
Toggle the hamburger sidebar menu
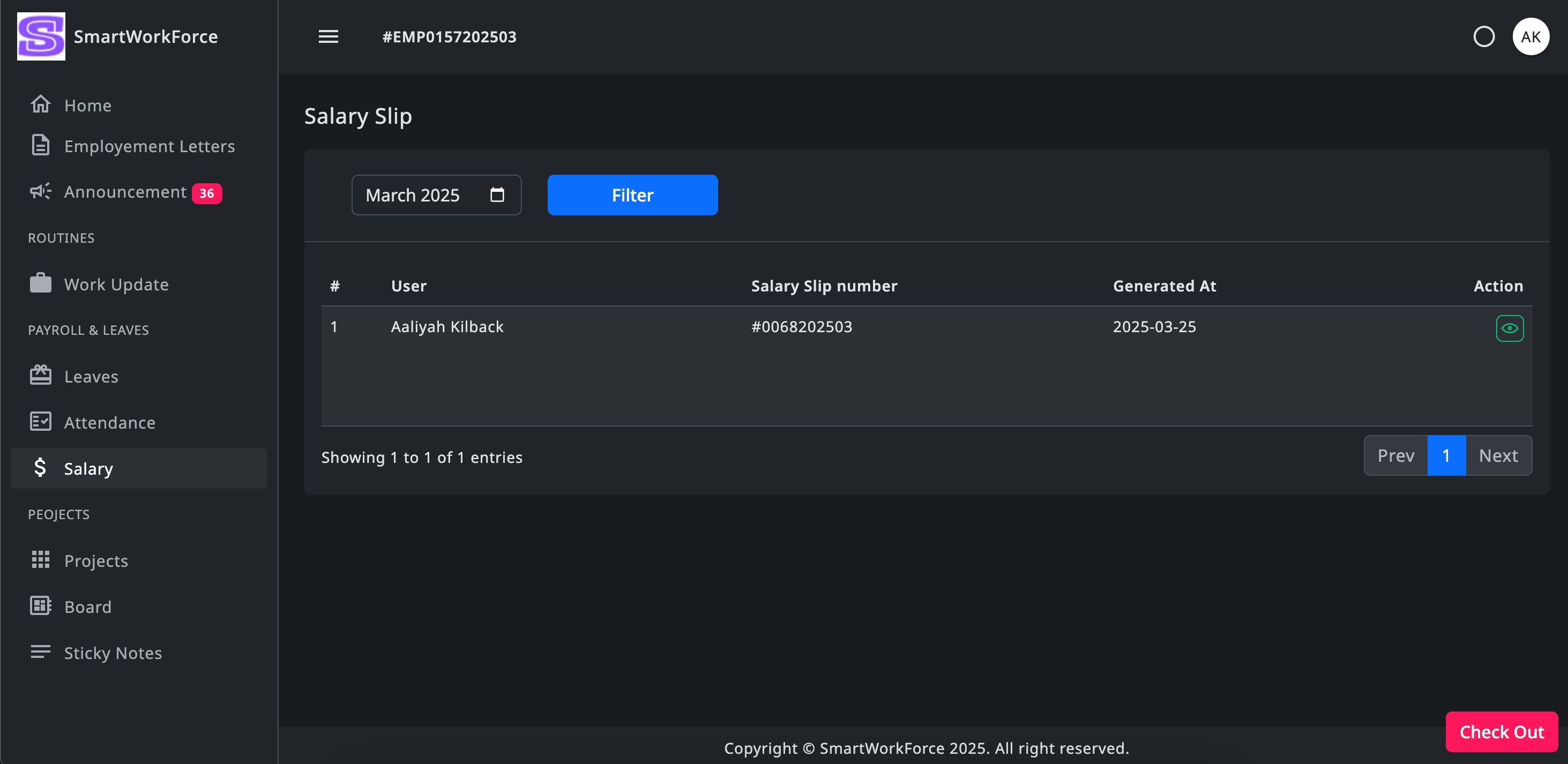[x=328, y=36]
